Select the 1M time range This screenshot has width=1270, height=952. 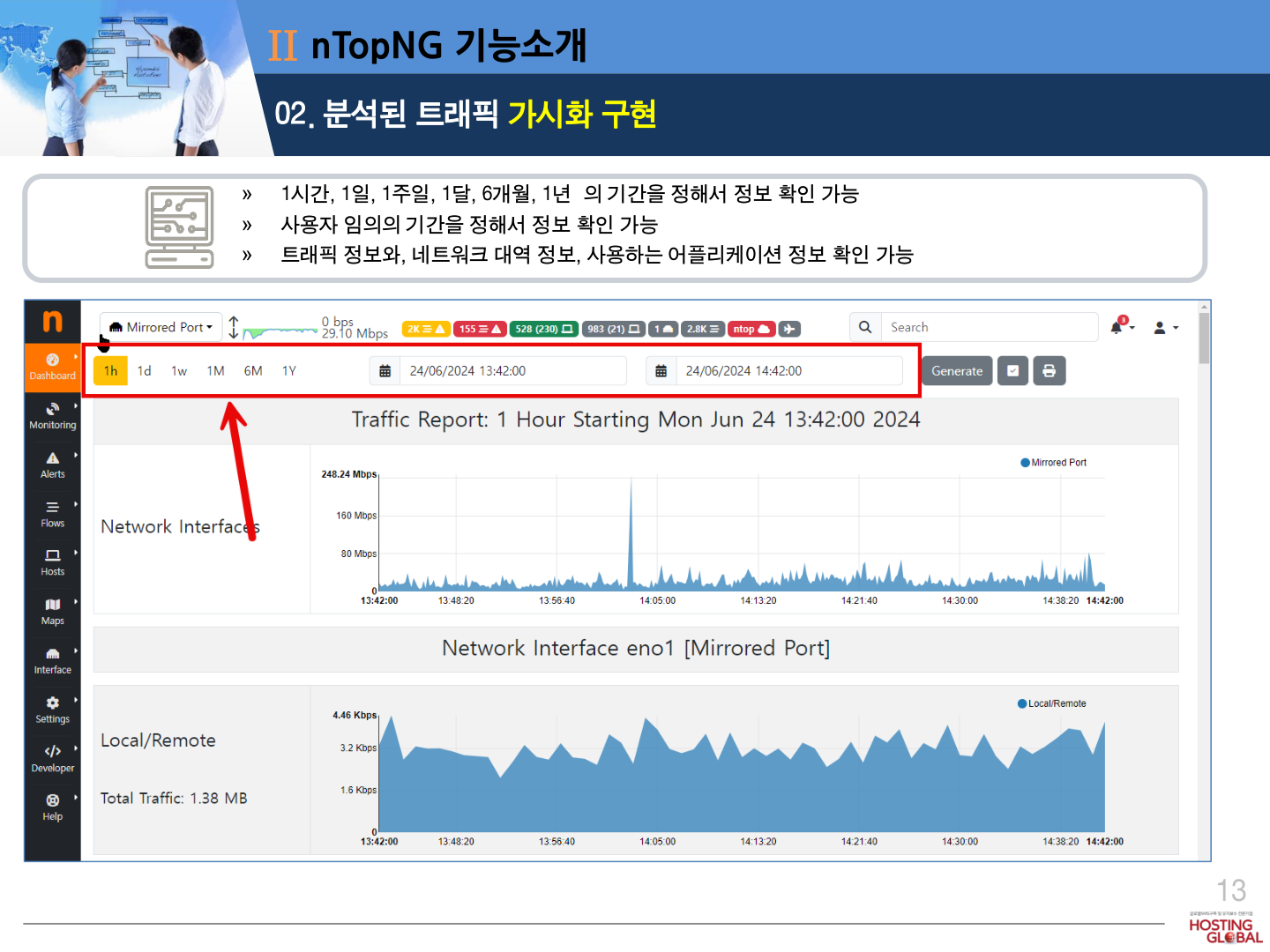216,371
